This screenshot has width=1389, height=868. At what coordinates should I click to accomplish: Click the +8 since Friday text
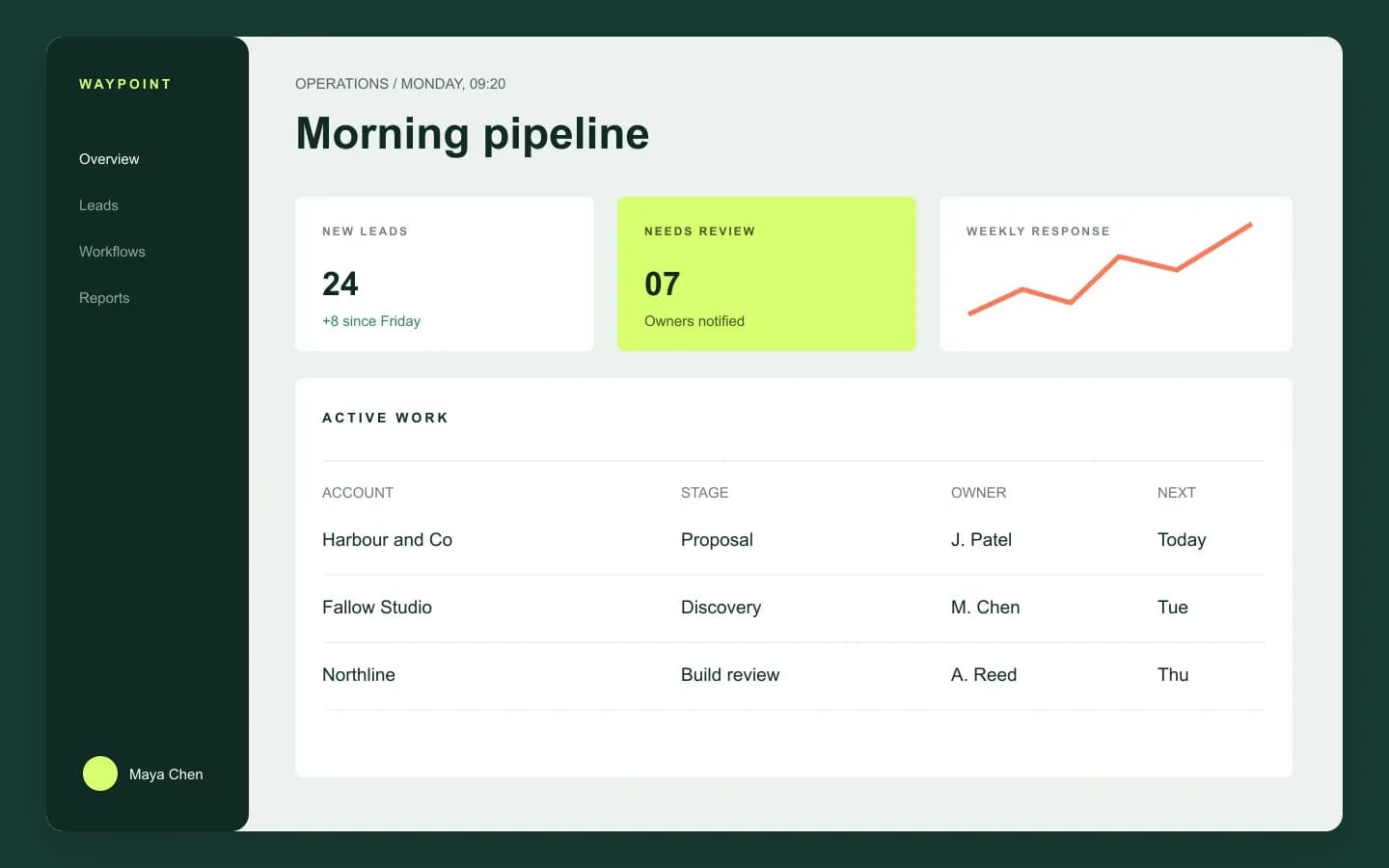click(x=371, y=321)
